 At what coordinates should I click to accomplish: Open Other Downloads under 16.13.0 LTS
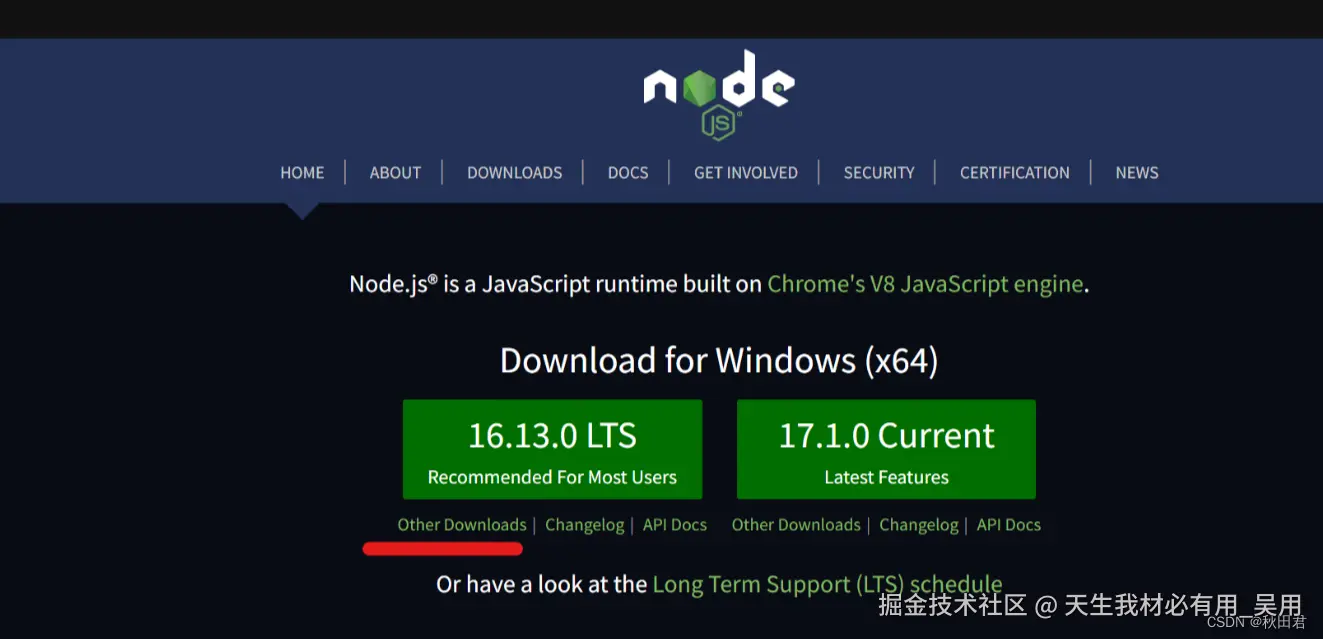462,525
